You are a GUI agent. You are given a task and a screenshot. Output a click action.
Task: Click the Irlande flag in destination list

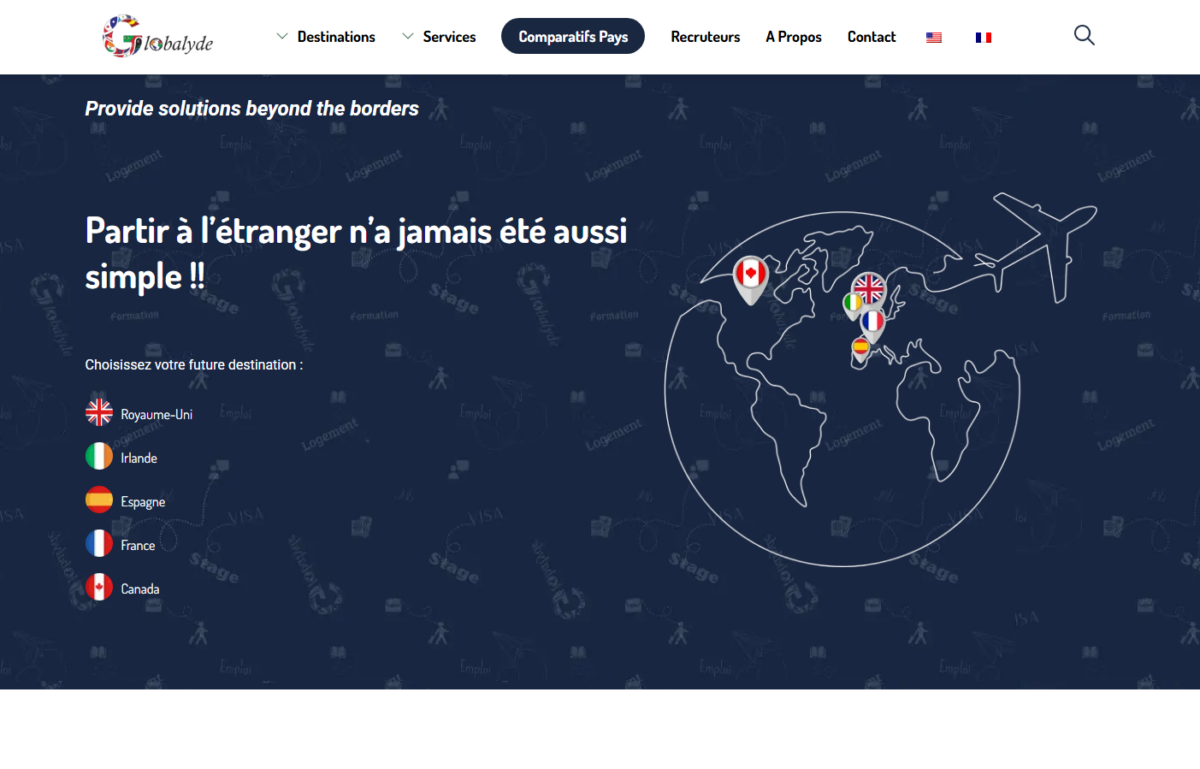pos(99,457)
